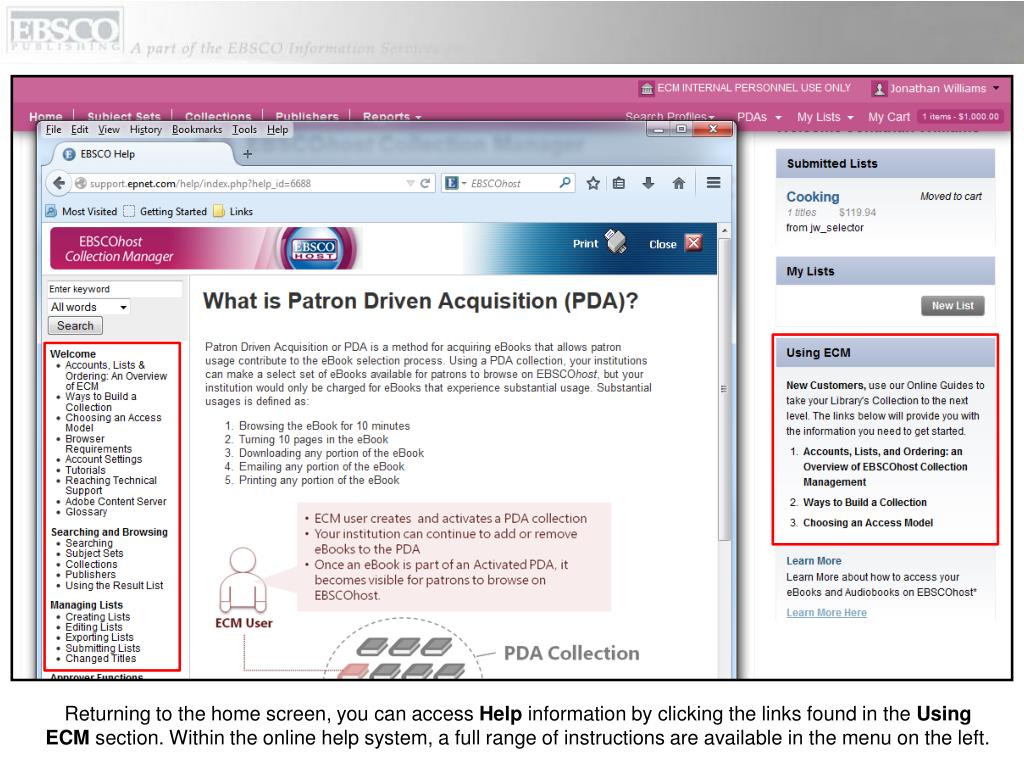Open the Firefox hamburger menu

click(713, 183)
